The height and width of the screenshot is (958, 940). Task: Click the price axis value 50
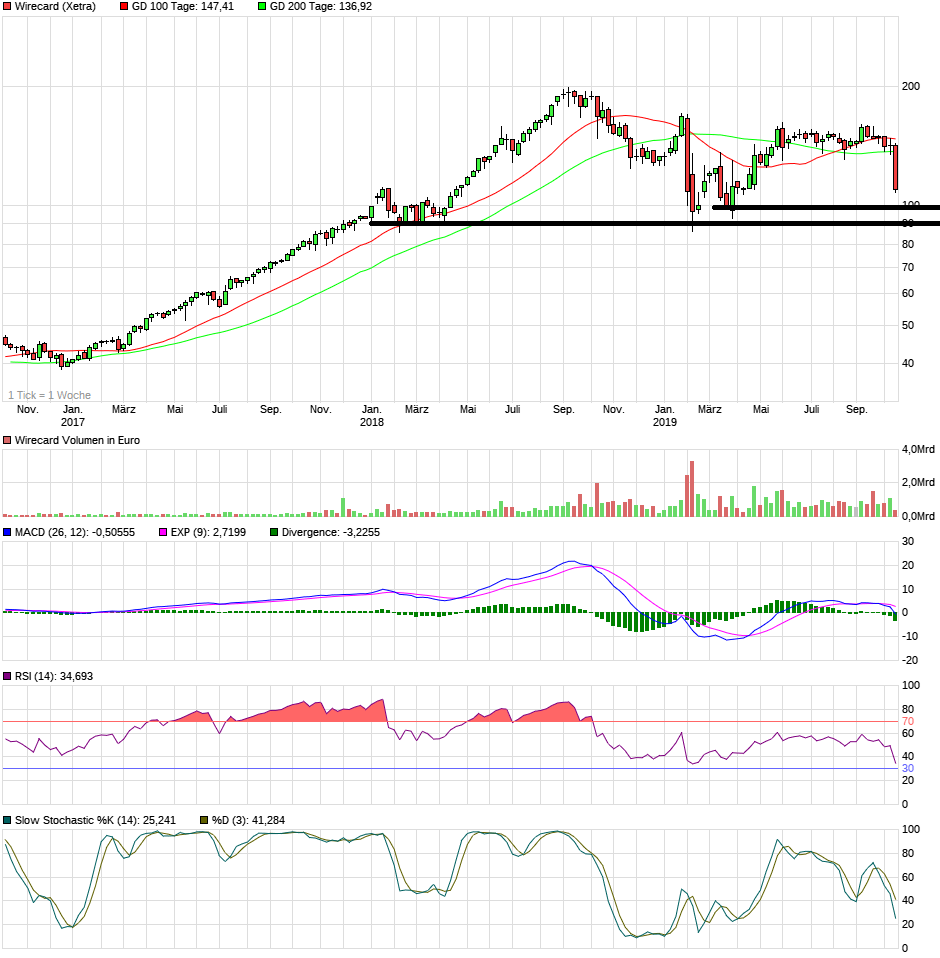[x=908, y=325]
